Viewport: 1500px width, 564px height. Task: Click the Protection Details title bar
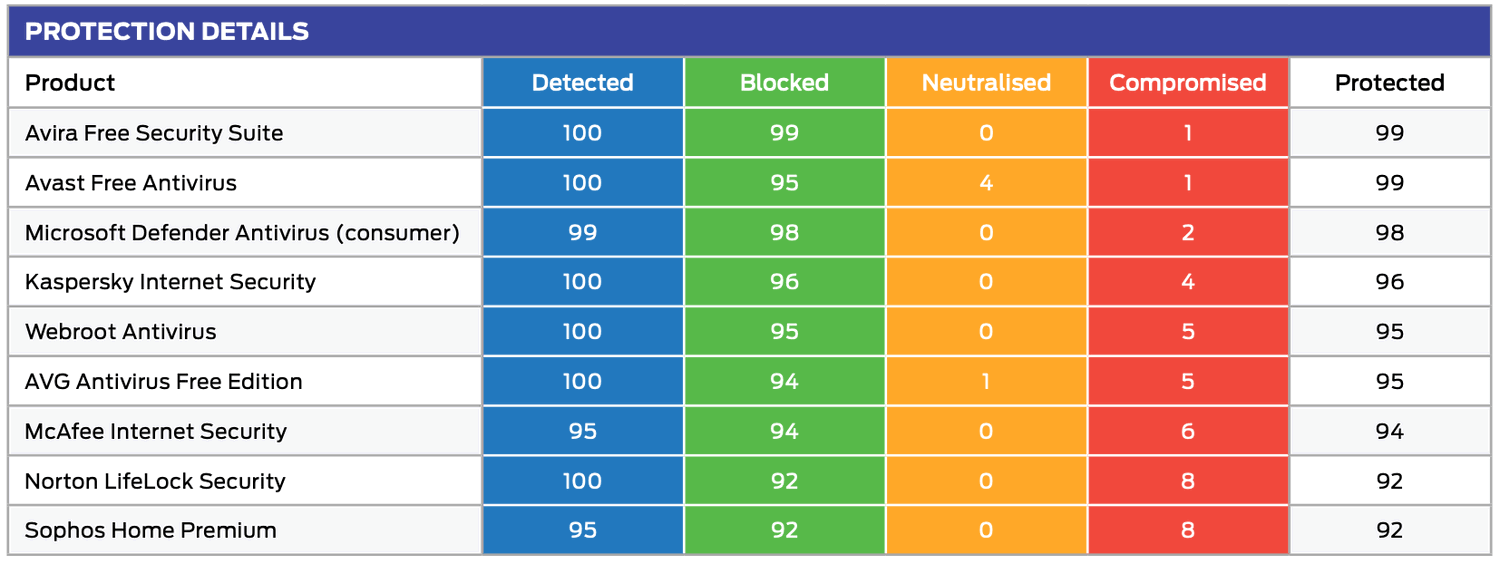[167, 31]
